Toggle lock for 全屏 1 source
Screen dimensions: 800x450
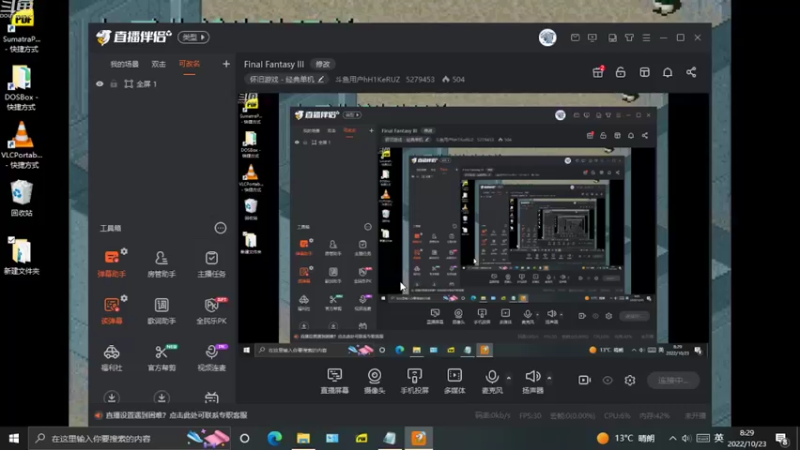pos(113,84)
